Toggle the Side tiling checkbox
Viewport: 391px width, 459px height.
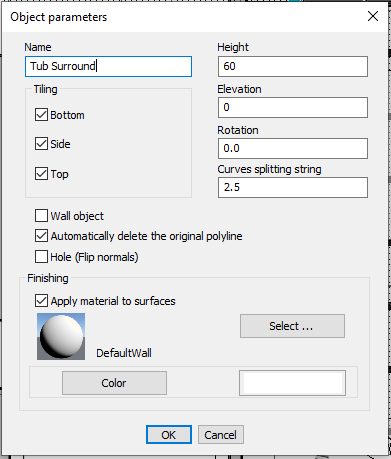[x=41, y=144]
